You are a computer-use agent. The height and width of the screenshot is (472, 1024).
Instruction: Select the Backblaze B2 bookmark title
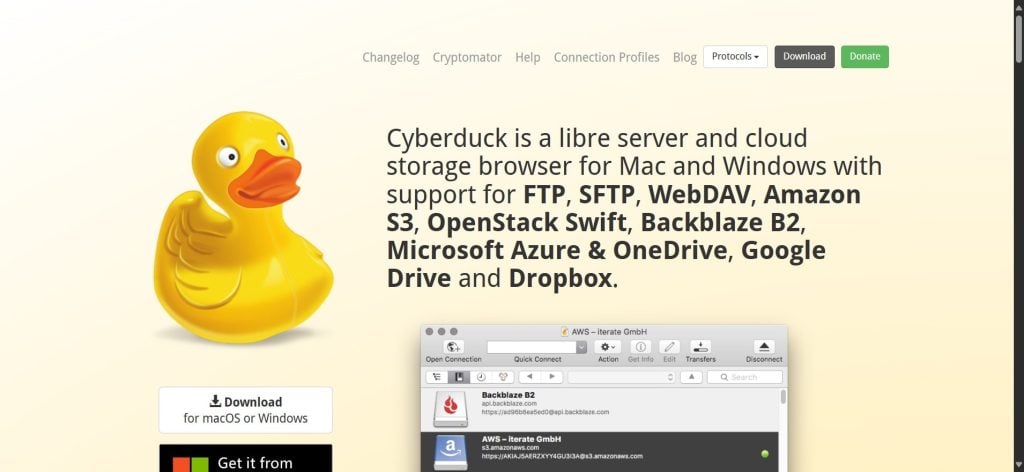tap(508, 395)
